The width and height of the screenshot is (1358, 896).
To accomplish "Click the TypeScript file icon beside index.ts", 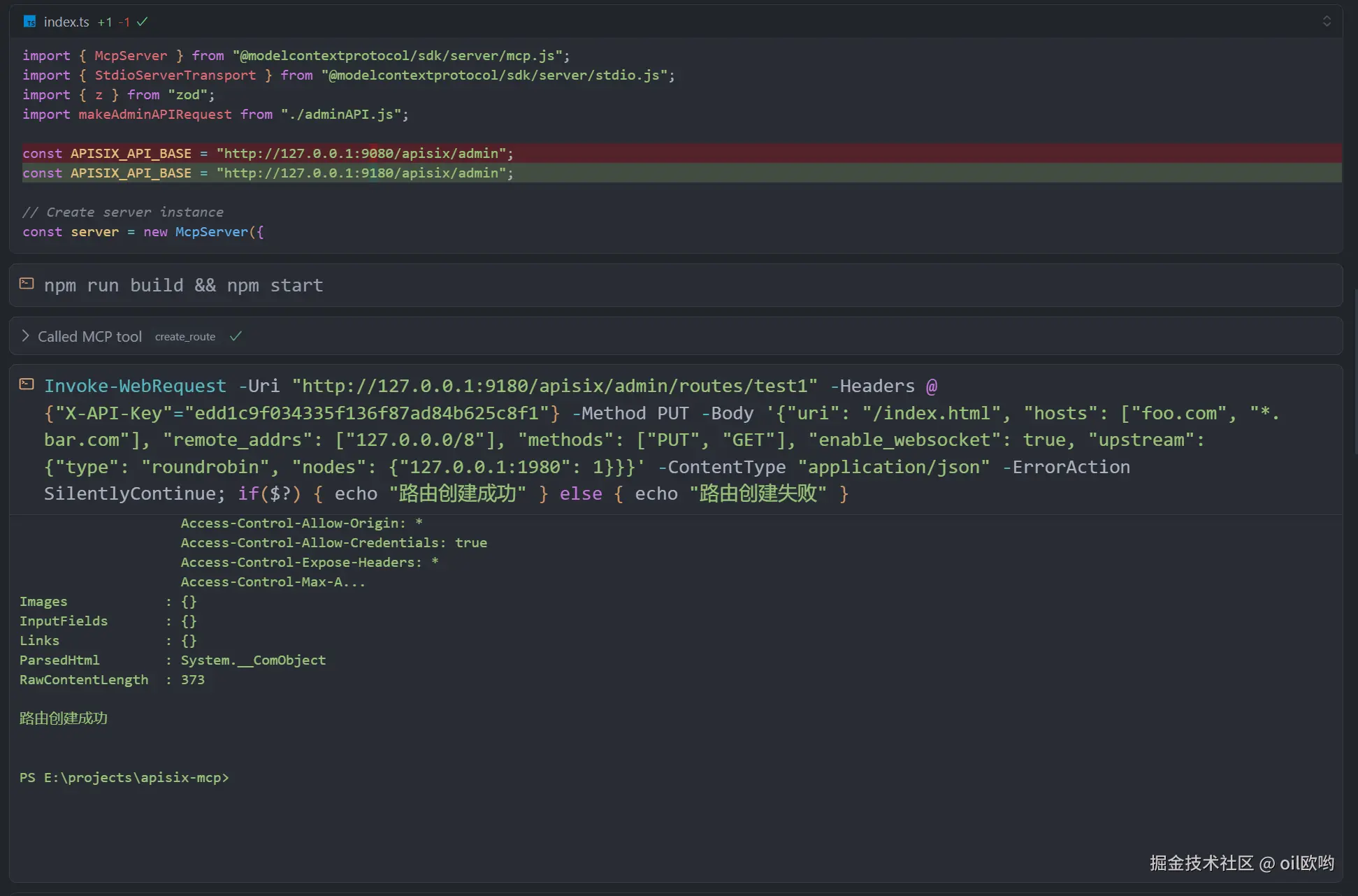I will [x=29, y=22].
